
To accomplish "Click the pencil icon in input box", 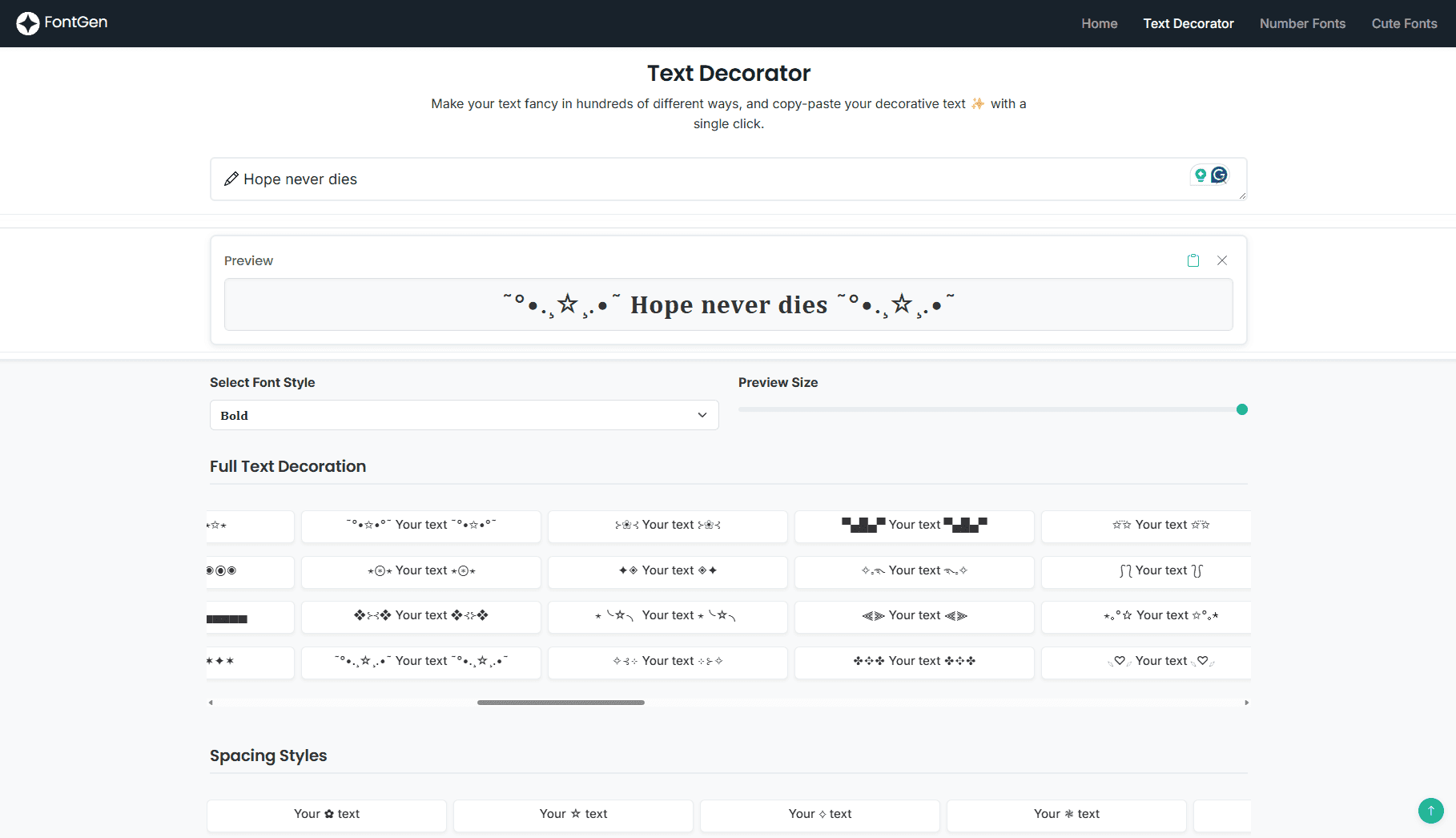I will click(231, 179).
